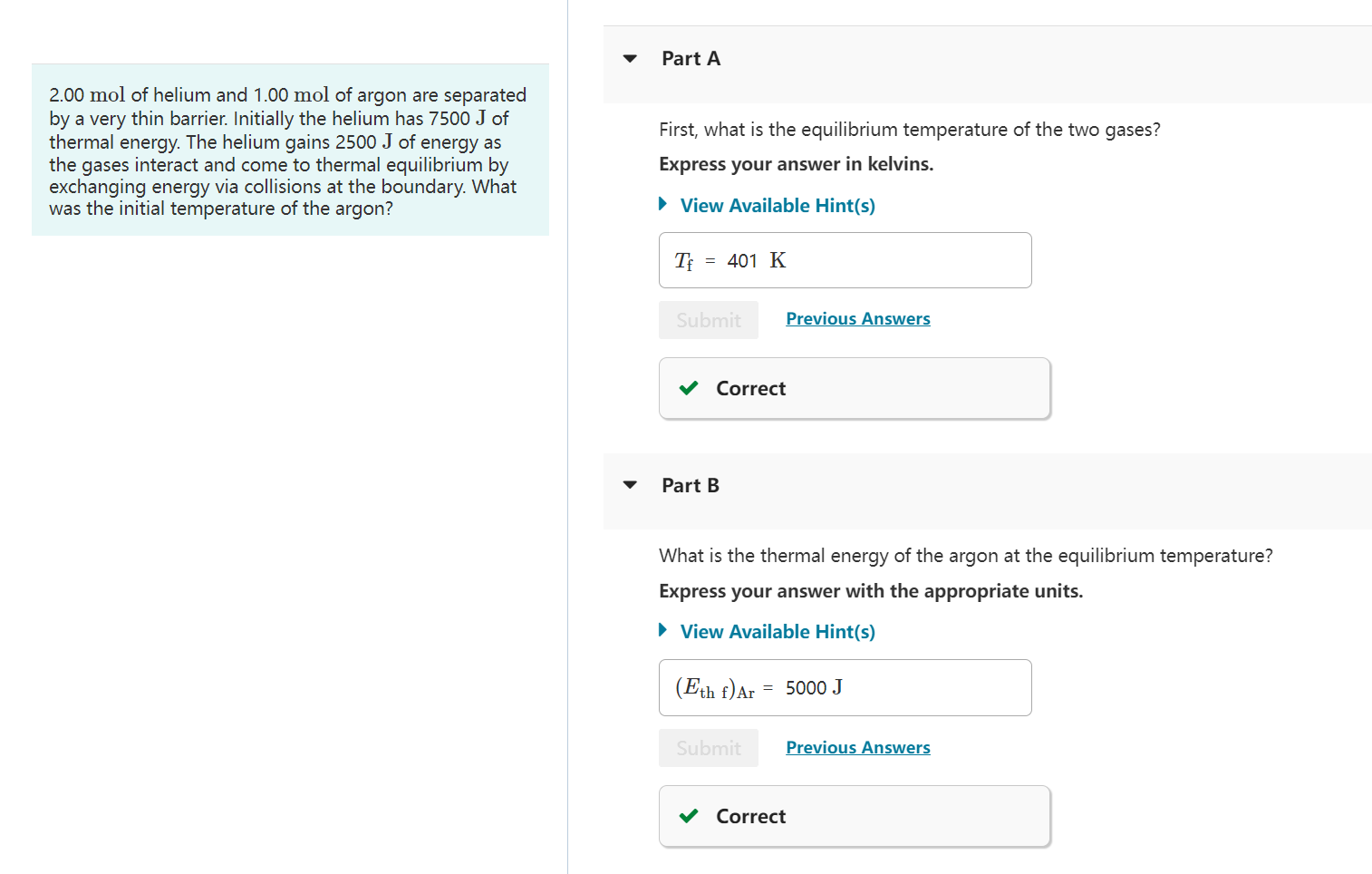Open Previous Answers for Part B
The width and height of the screenshot is (1372, 874).
pyautogui.click(x=858, y=748)
